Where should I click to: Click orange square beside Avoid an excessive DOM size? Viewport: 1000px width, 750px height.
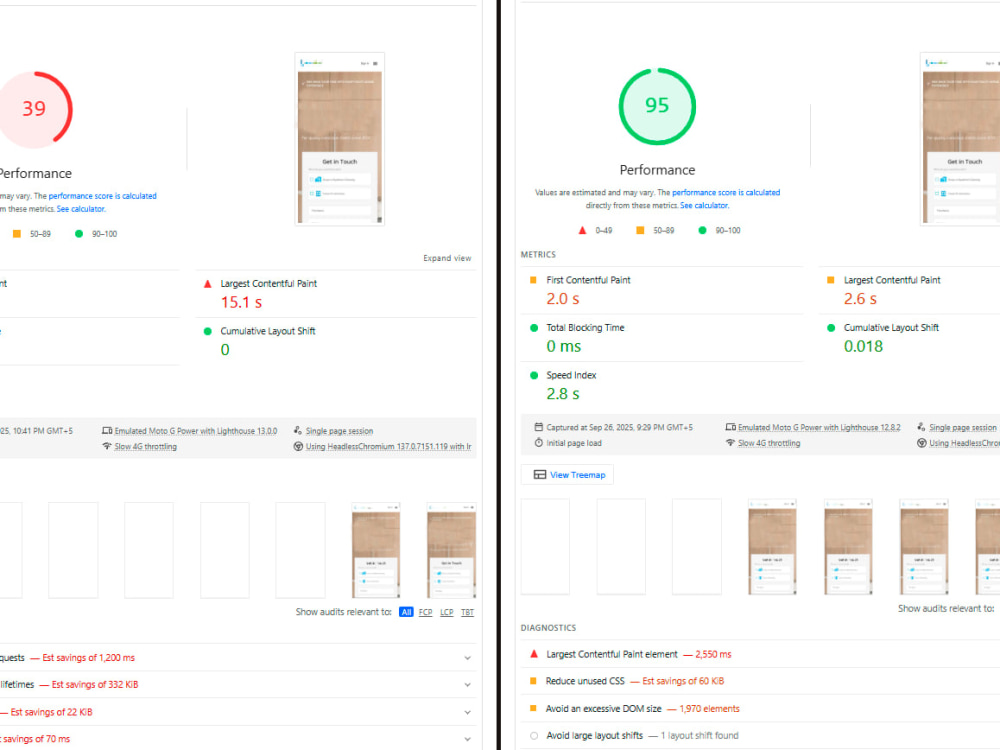[533, 709]
